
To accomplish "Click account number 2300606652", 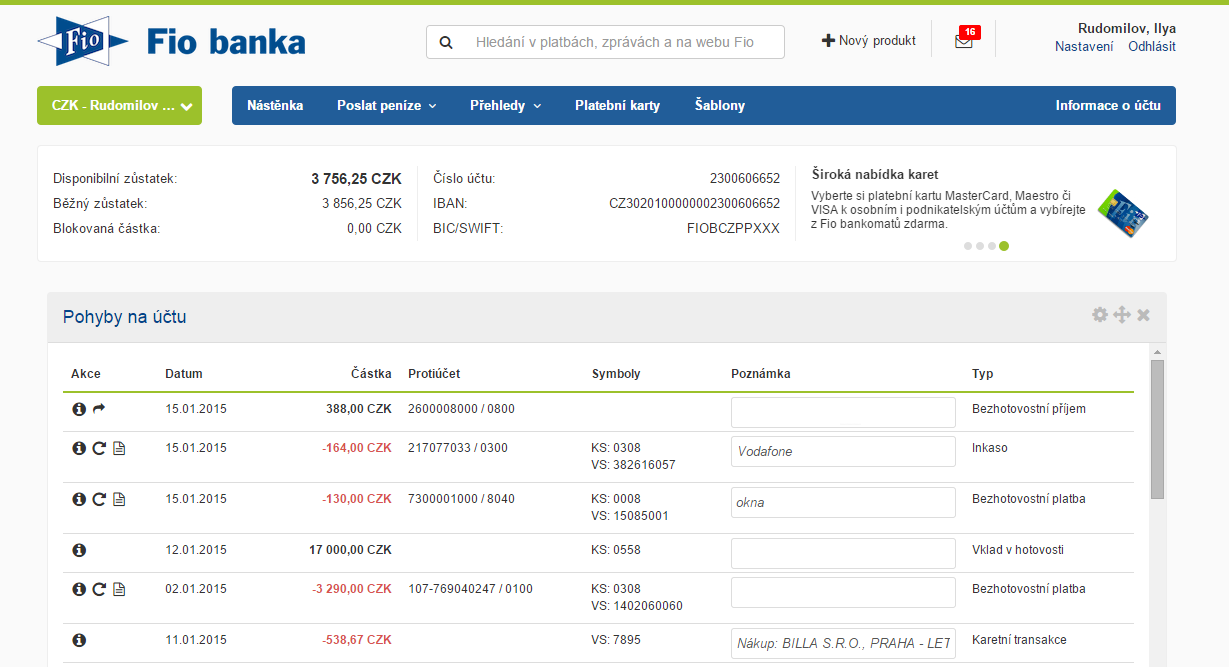I will pyautogui.click(x=745, y=178).
